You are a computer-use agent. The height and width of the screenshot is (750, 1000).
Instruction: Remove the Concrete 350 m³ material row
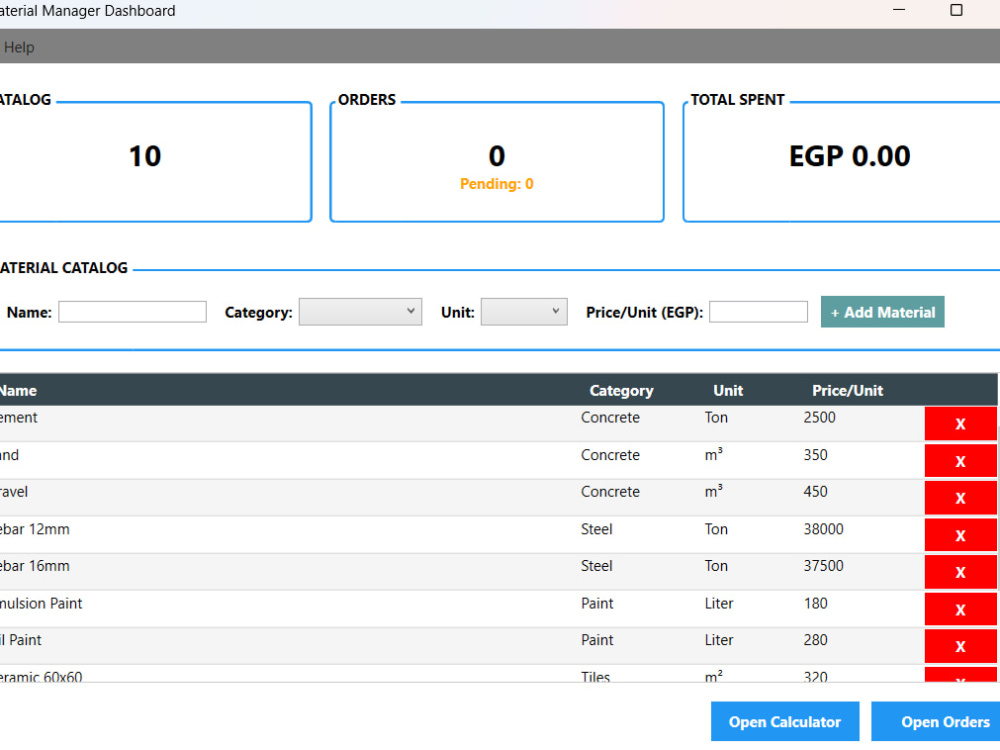[x=960, y=461]
